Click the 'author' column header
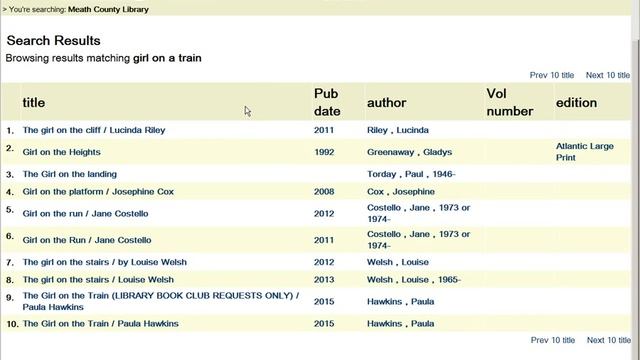This screenshot has height=360, width=640. 387,103
